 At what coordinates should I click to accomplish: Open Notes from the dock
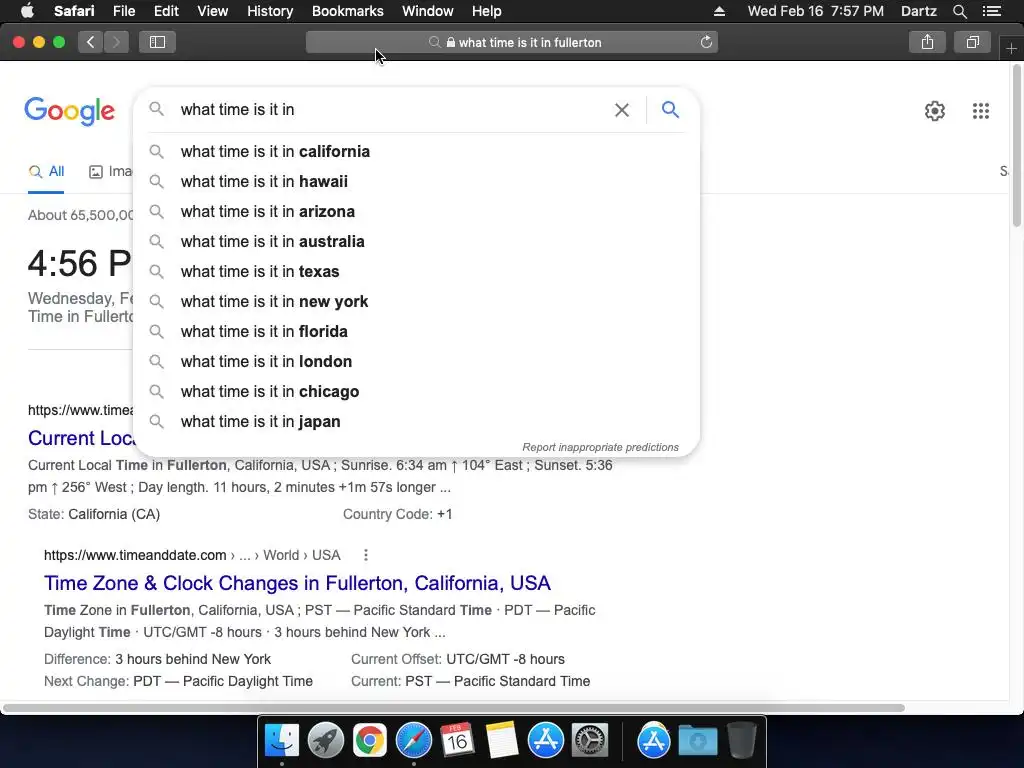coord(502,741)
